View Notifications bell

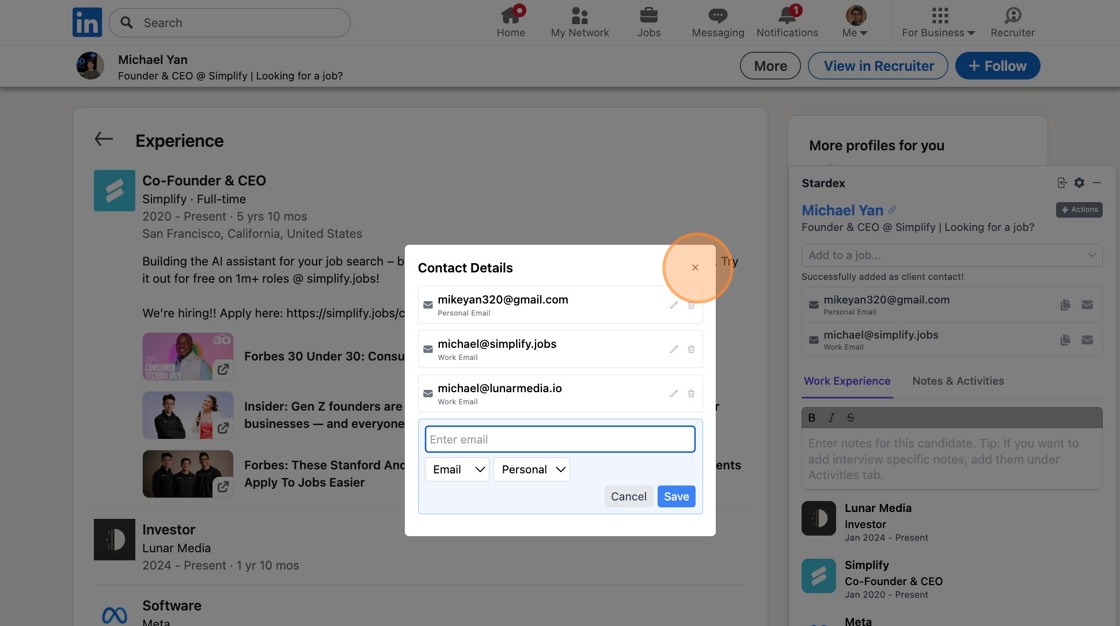click(787, 22)
